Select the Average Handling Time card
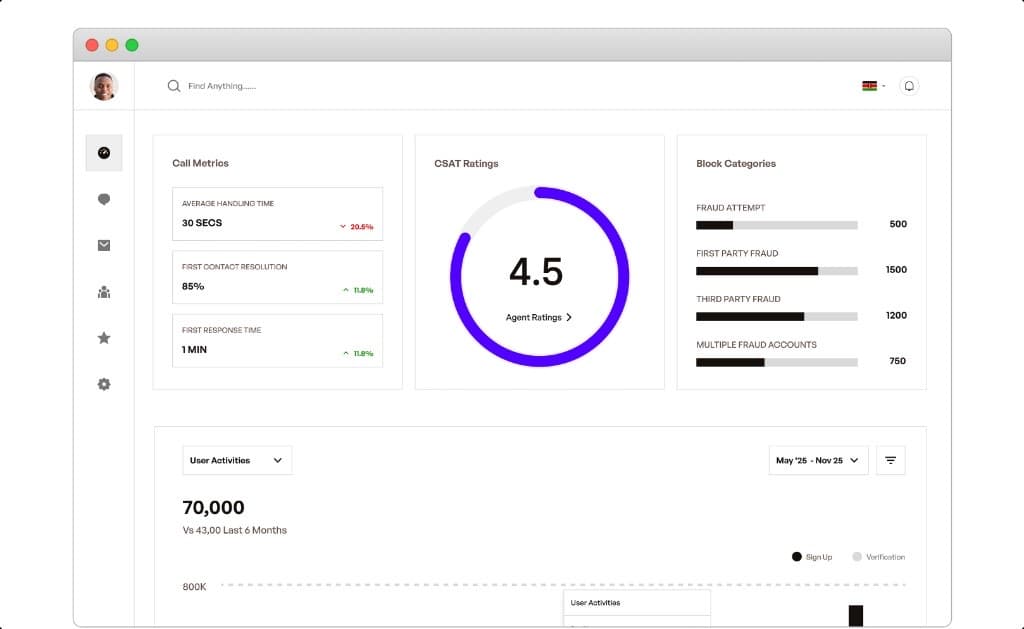 pyautogui.click(x=278, y=214)
